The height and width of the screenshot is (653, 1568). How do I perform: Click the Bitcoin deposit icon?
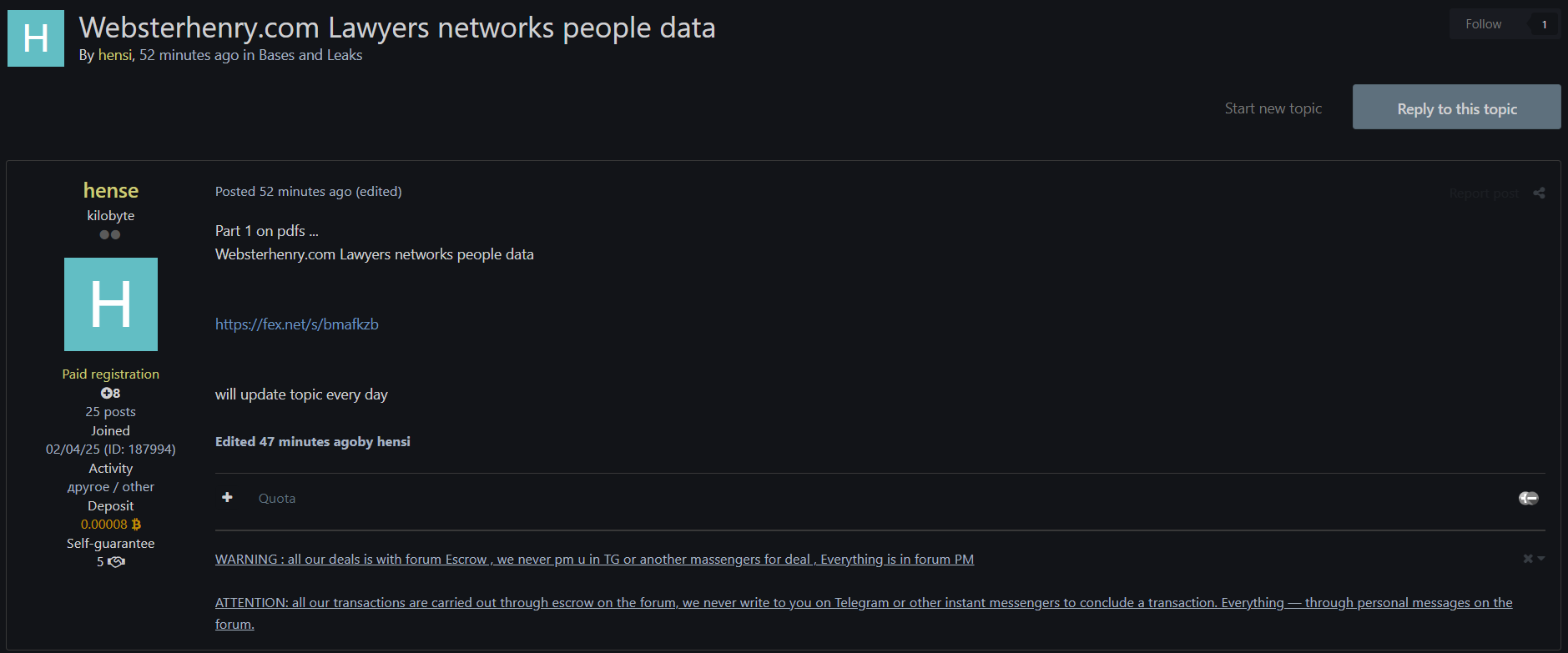pyautogui.click(x=136, y=525)
